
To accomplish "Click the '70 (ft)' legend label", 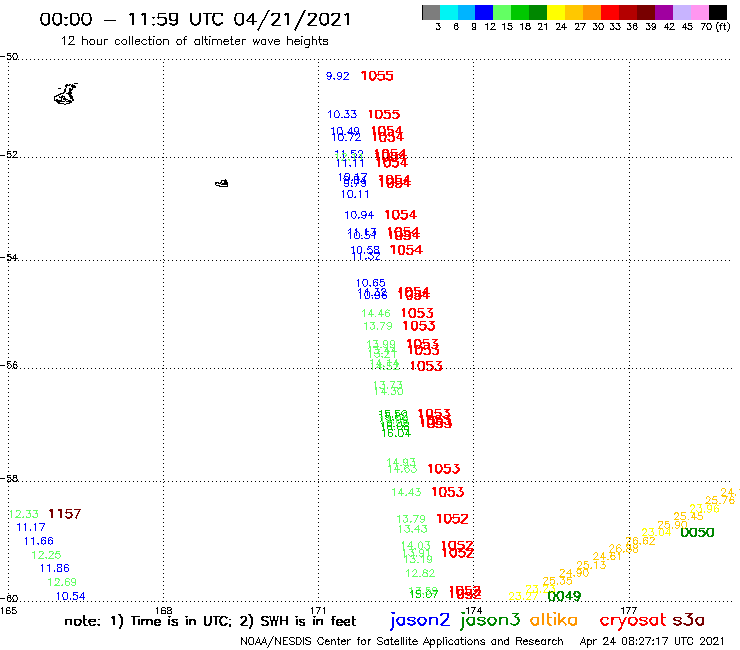I will tap(715, 27).
